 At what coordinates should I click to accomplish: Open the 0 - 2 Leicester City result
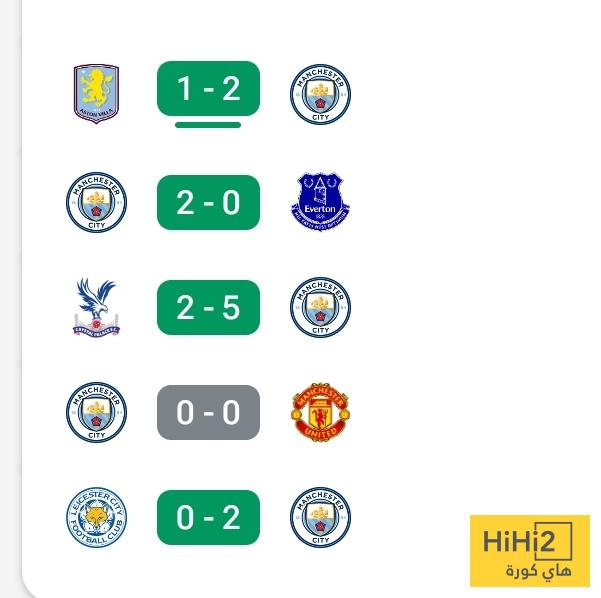coord(208,517)
